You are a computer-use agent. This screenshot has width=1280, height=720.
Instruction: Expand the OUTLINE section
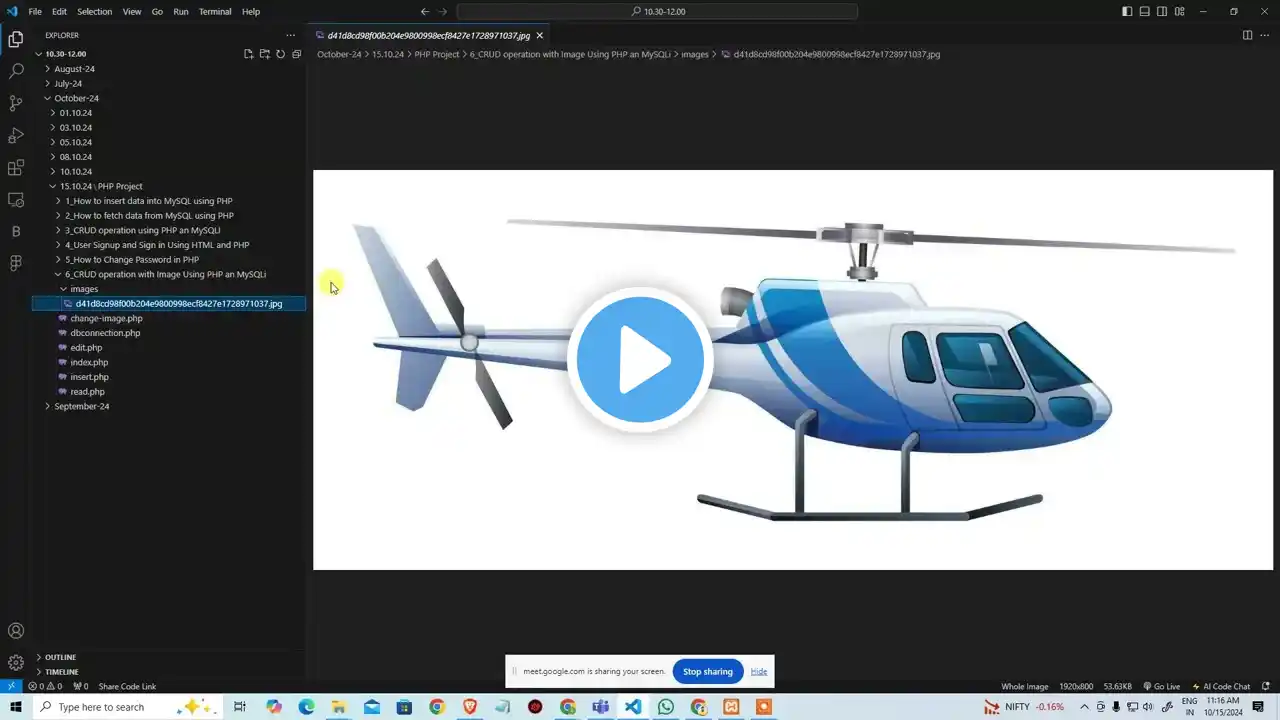point(60,657)
